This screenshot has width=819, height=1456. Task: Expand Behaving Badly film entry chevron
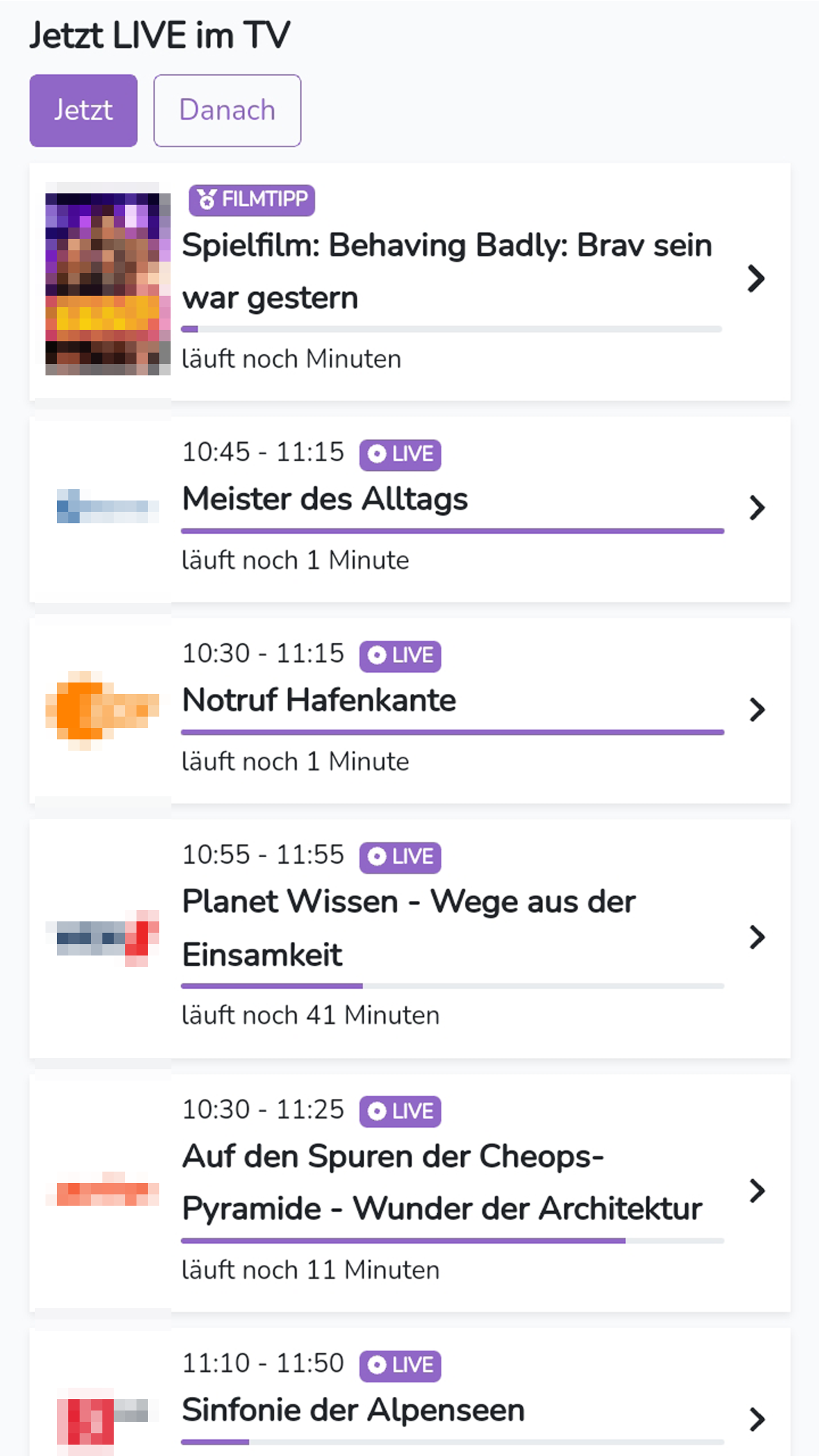[756, 279]
